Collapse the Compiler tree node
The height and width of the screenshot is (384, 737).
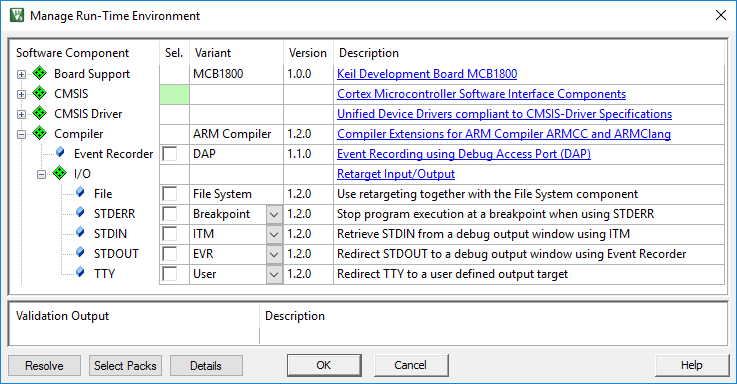[x=21, y=134]
